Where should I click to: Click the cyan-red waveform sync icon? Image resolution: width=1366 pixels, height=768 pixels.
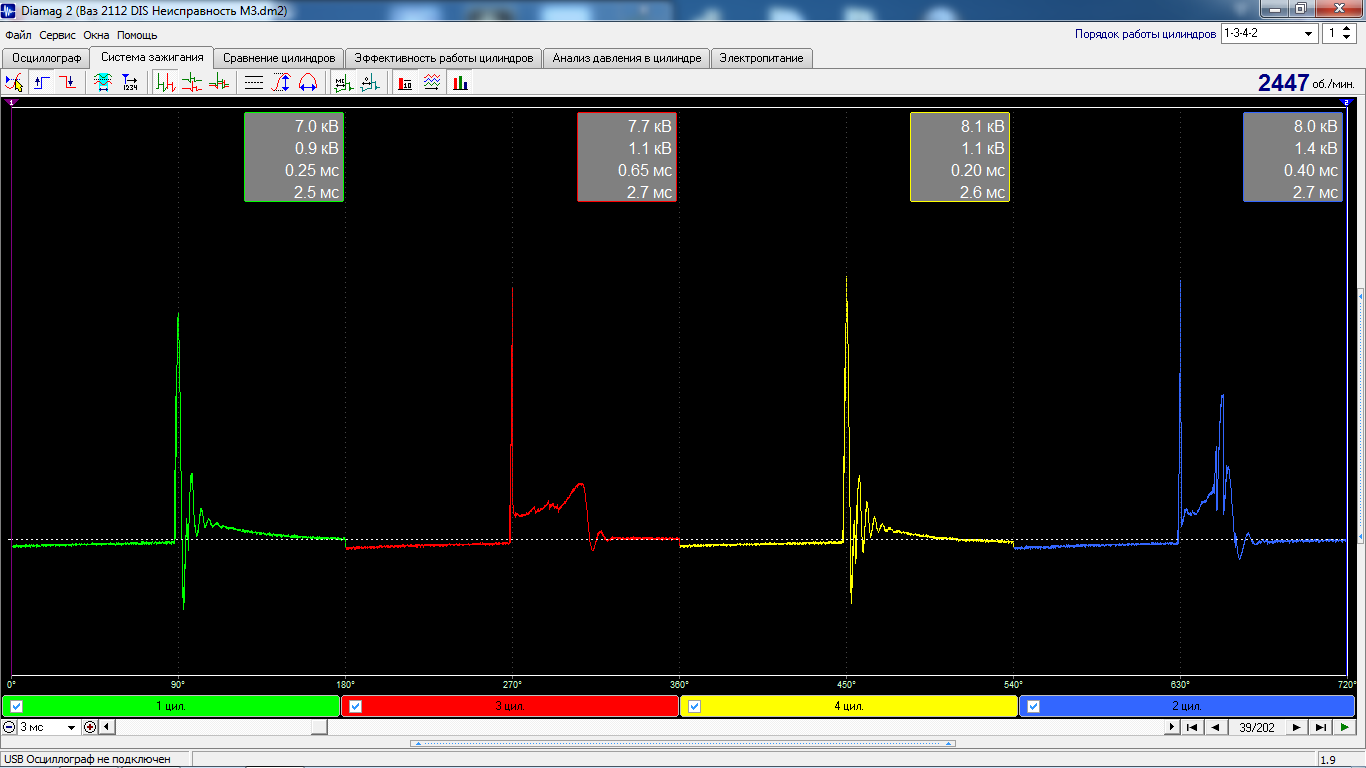pos(103,83)
